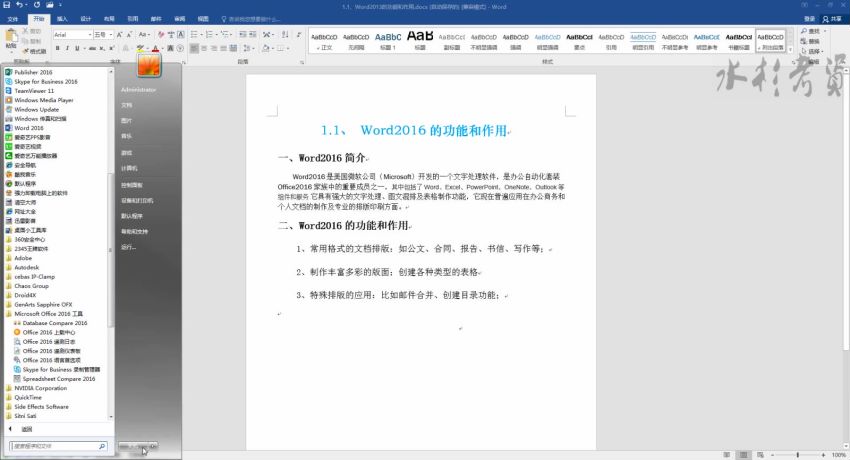Activate the 格式刷 format painter

click(x=35, y=51)
